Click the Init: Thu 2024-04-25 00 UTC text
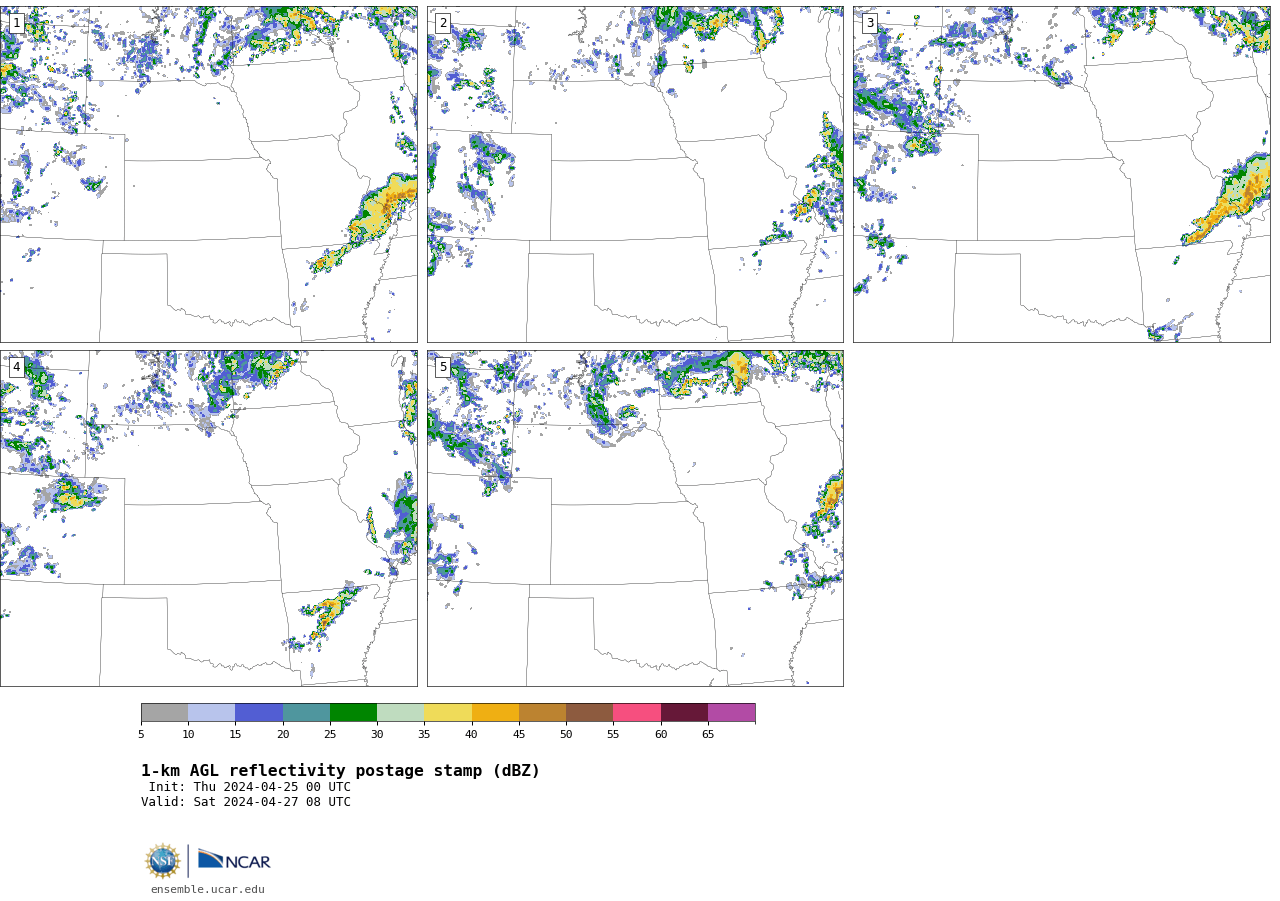This screenshot has width=1280, height=901. [250, 787]
